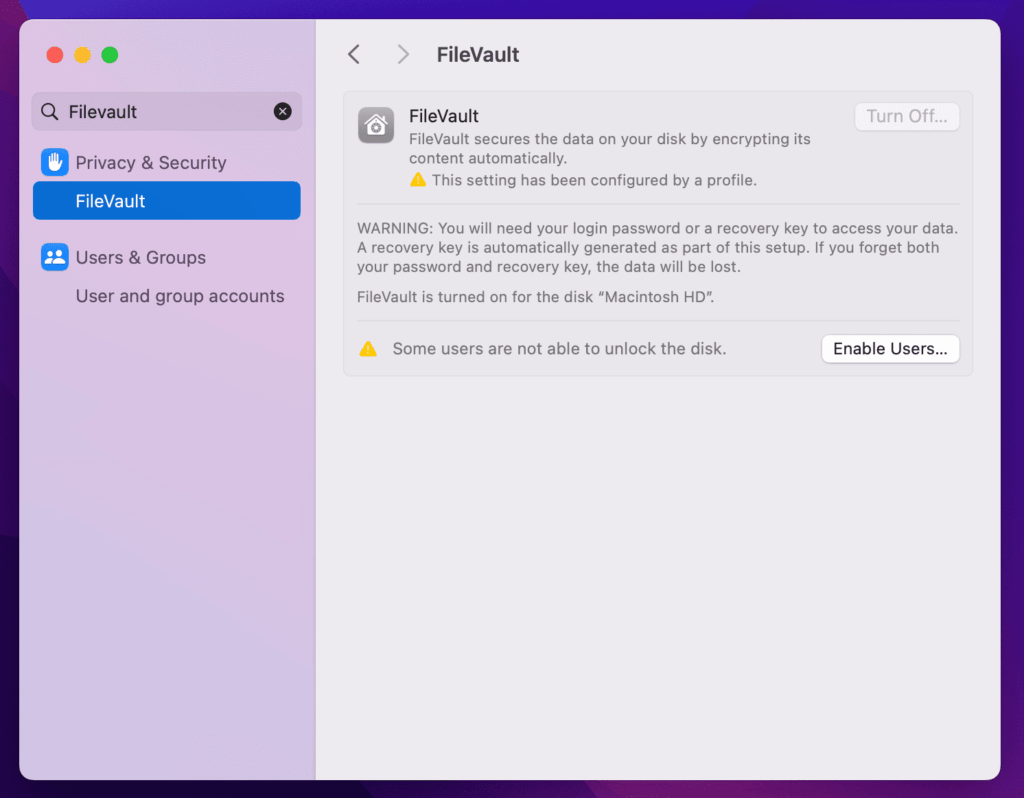The height and width of the screenshot is (798, 1024).
Task: Click the Privacy & Security hand icon
Action: coord(55,162)
